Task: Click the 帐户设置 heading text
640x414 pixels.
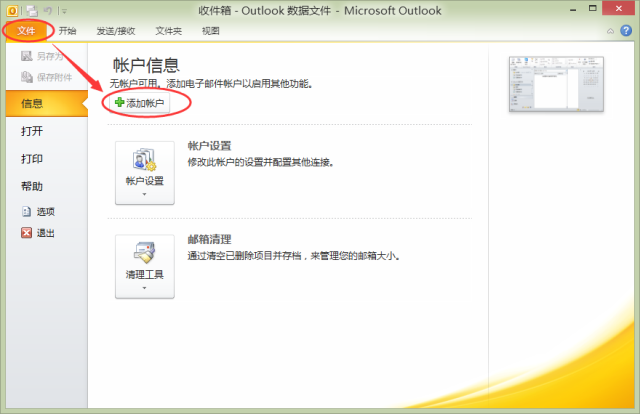Action: click(x=209, y=146)
